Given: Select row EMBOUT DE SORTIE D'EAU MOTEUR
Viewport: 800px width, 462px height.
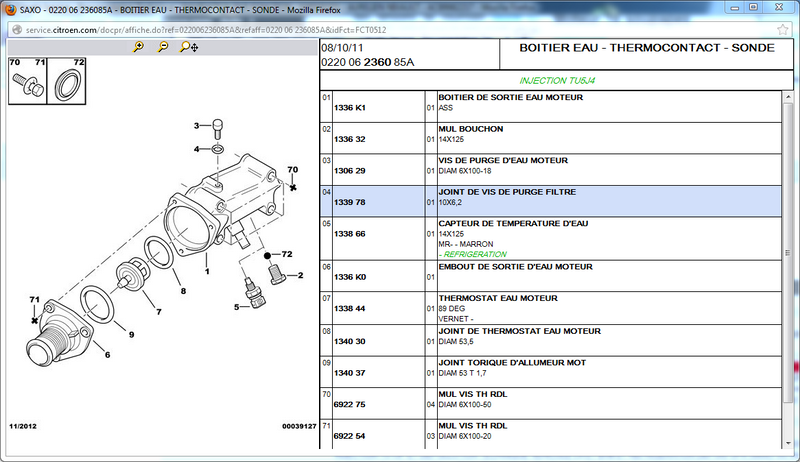Looking at the screenshot, I should click(x=551, y=276).
